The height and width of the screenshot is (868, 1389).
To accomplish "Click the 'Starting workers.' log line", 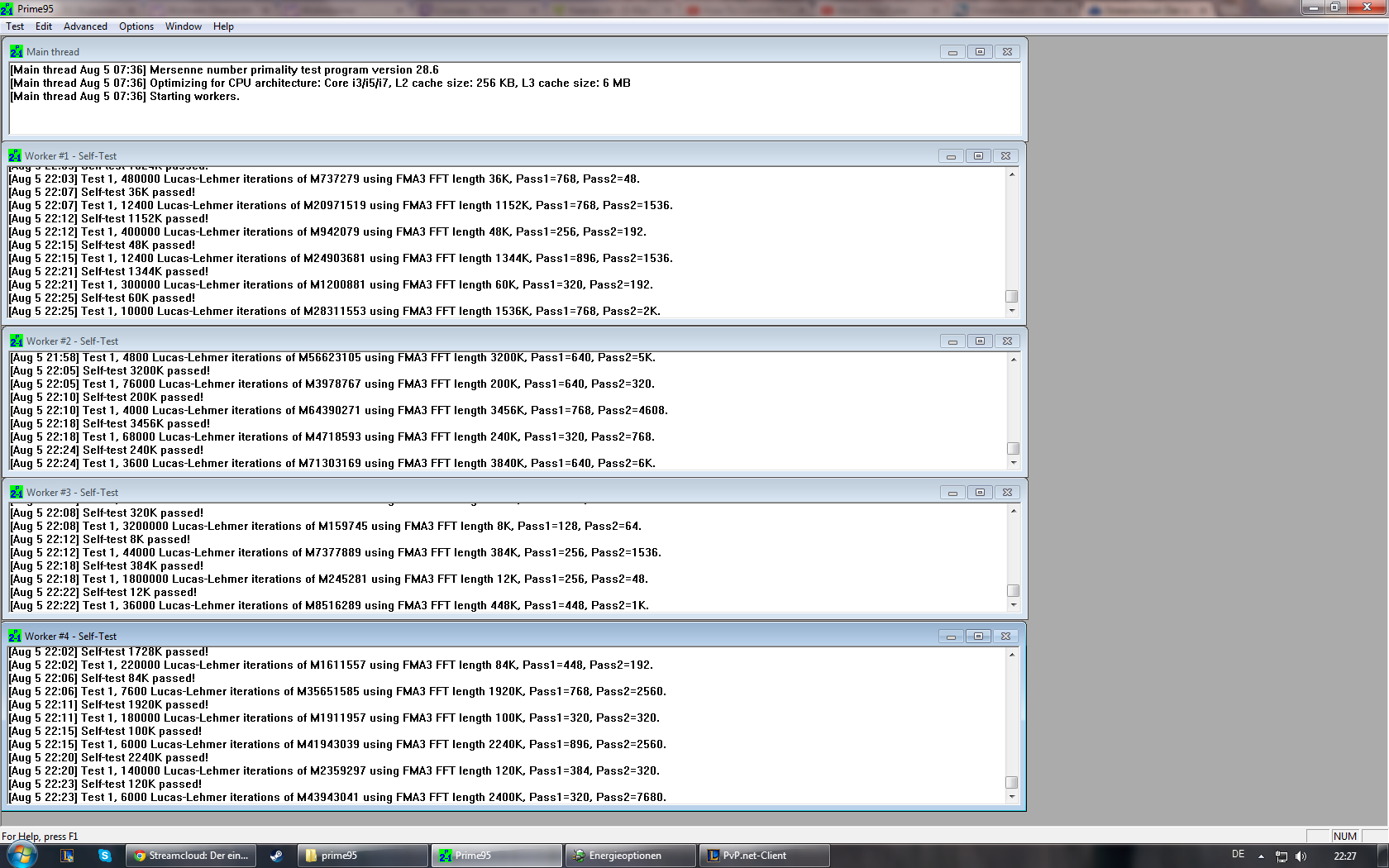I will click(125, 97).
